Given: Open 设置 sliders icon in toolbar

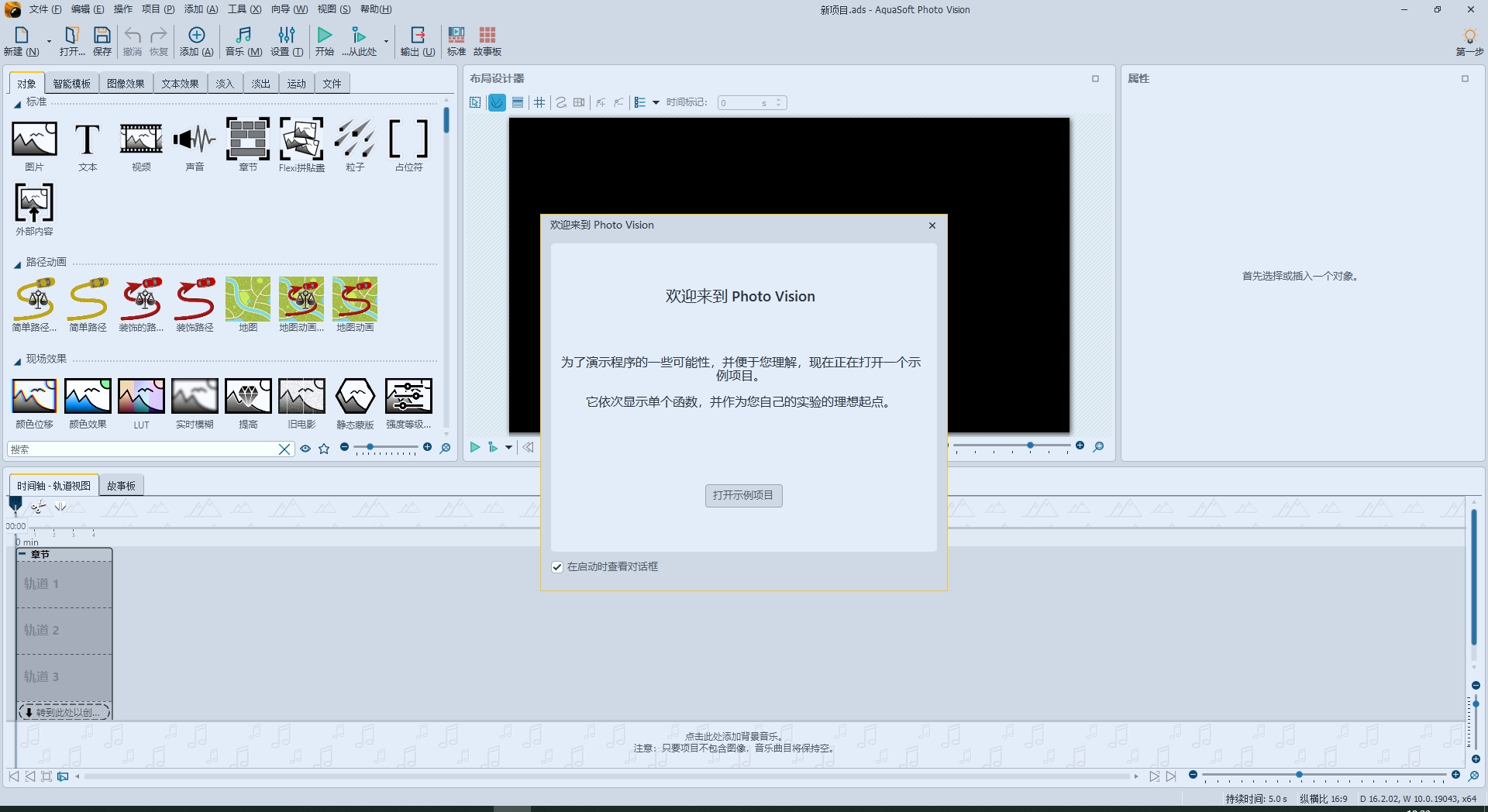Looking at the screenshot, I should (287, 35).
